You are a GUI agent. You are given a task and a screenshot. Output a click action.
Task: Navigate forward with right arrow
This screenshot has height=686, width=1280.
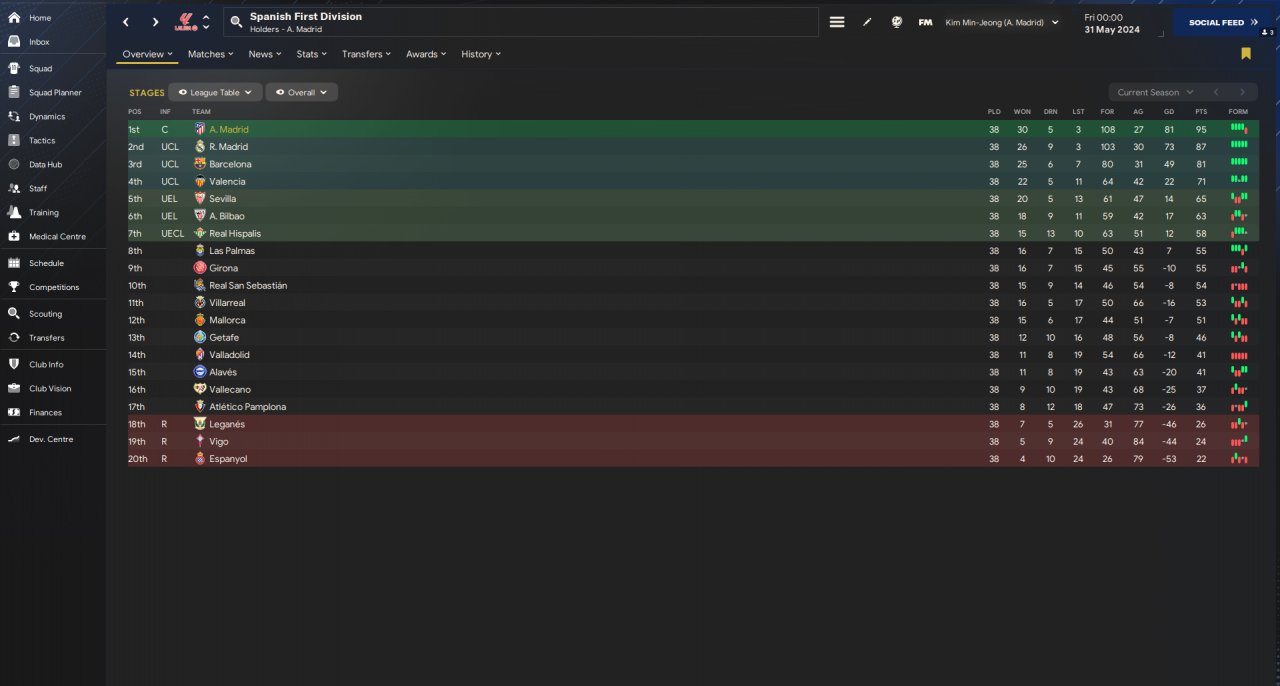click(155, 22)
